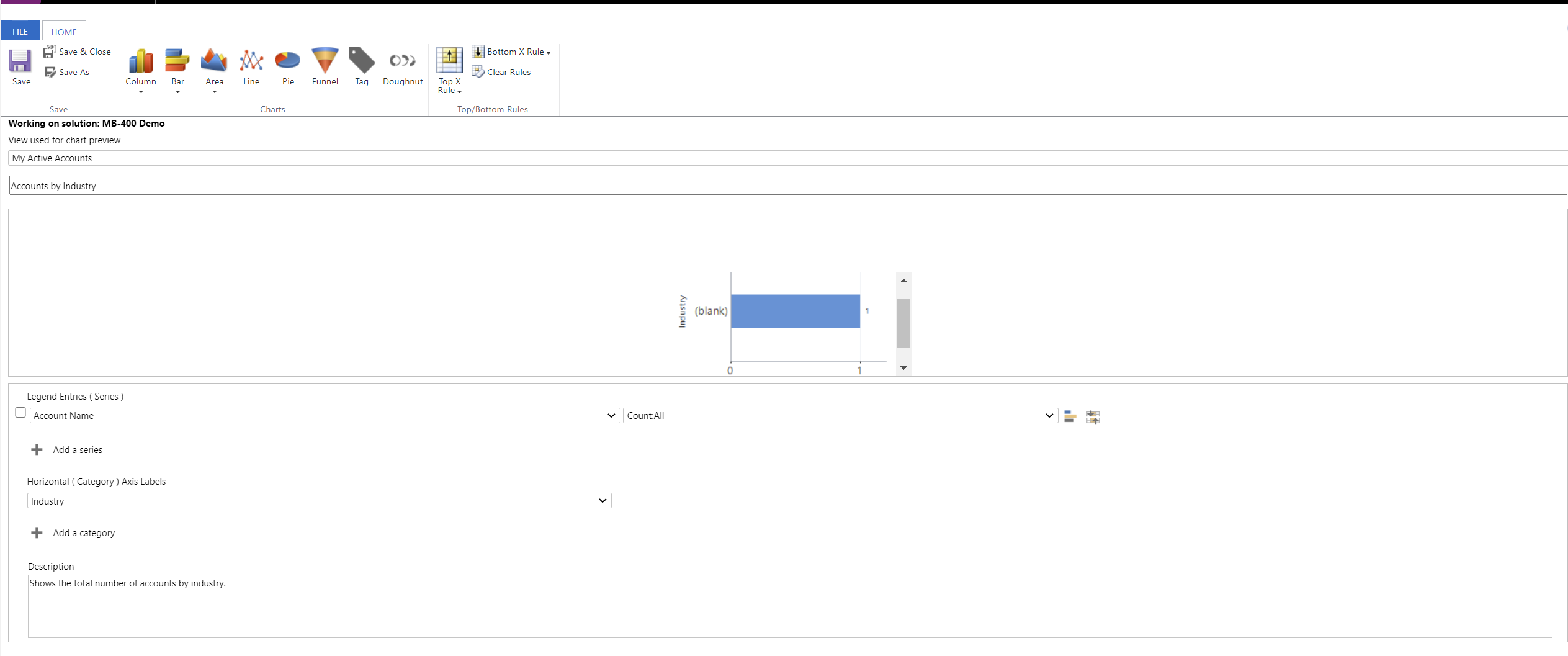Select the Line chart type
The width and height of the screenshot is (1568, 656).
(251, 66)
